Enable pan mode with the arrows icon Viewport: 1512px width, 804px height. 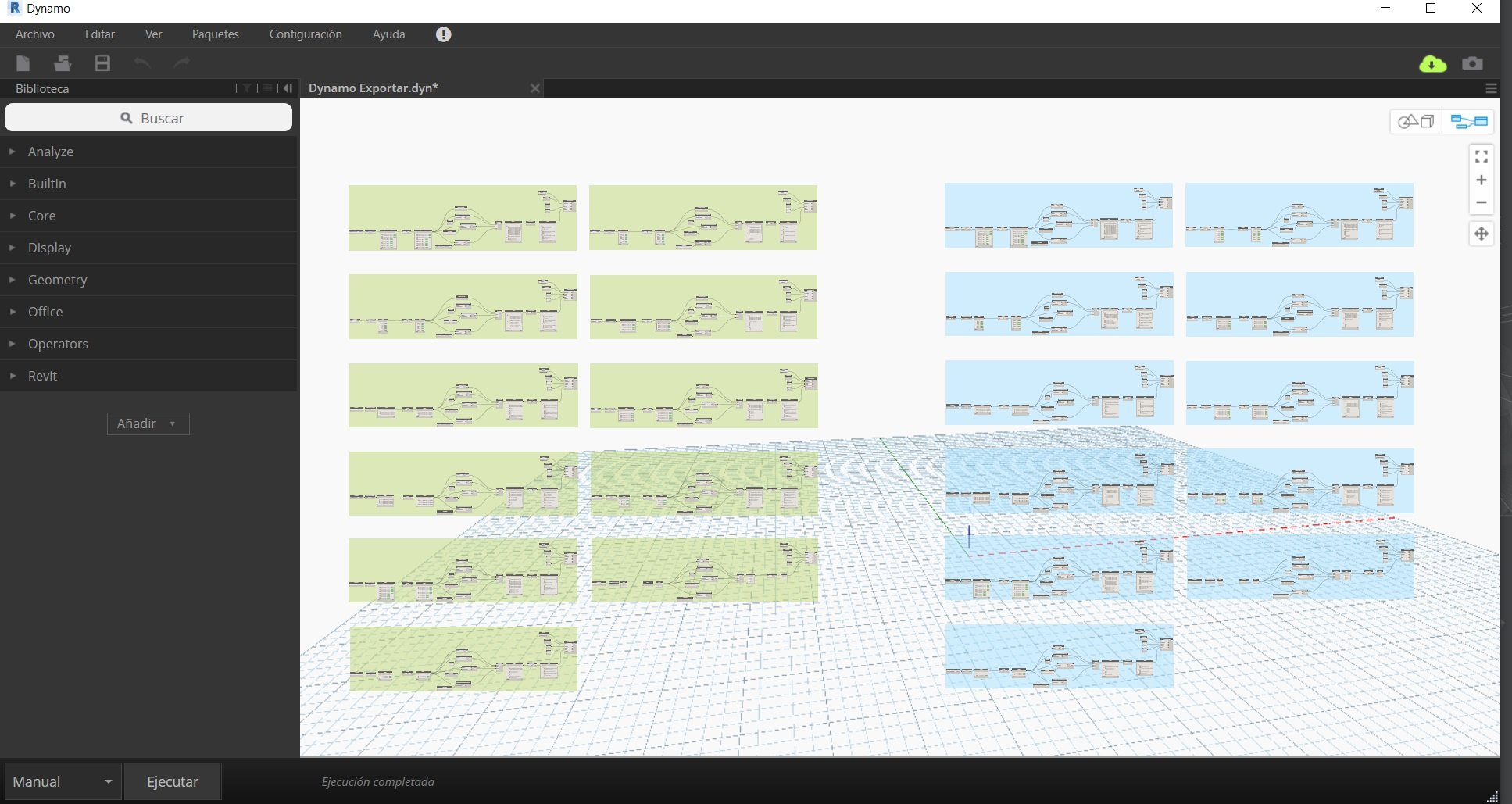(x=1481, y=234)
